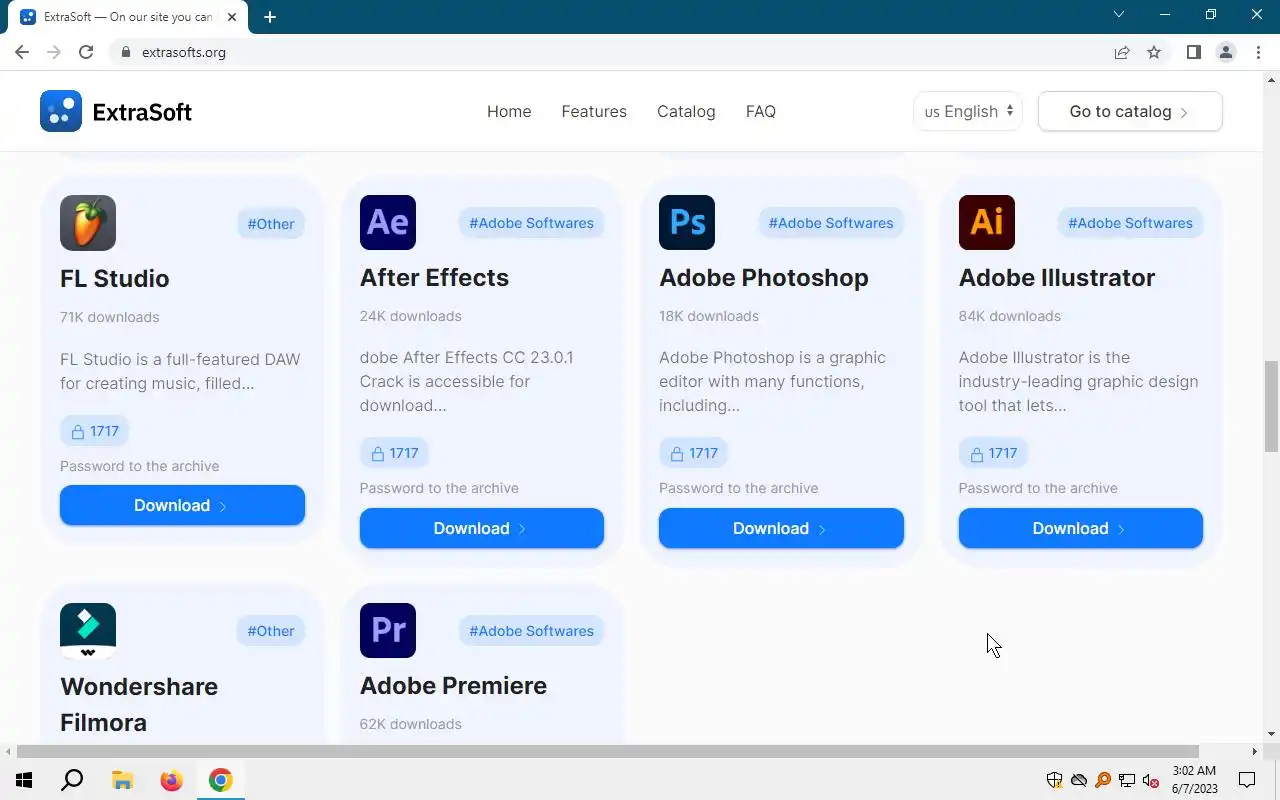The height and width of the screenshot is (800, 1280).
Task: Open the FAQ nav item
Action: [761, 111]
